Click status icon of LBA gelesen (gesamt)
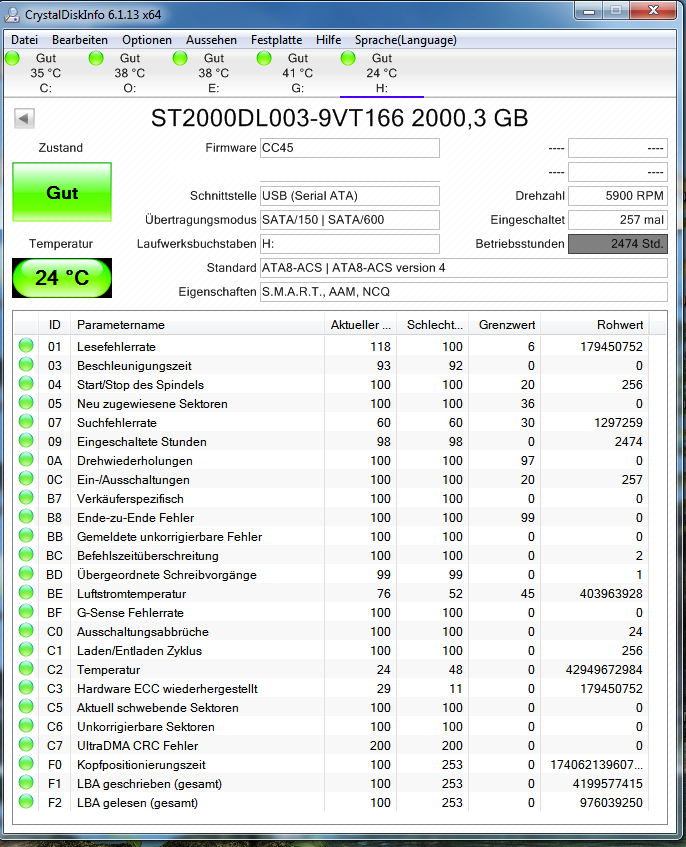Screen dimensions: 686x847 26,802
